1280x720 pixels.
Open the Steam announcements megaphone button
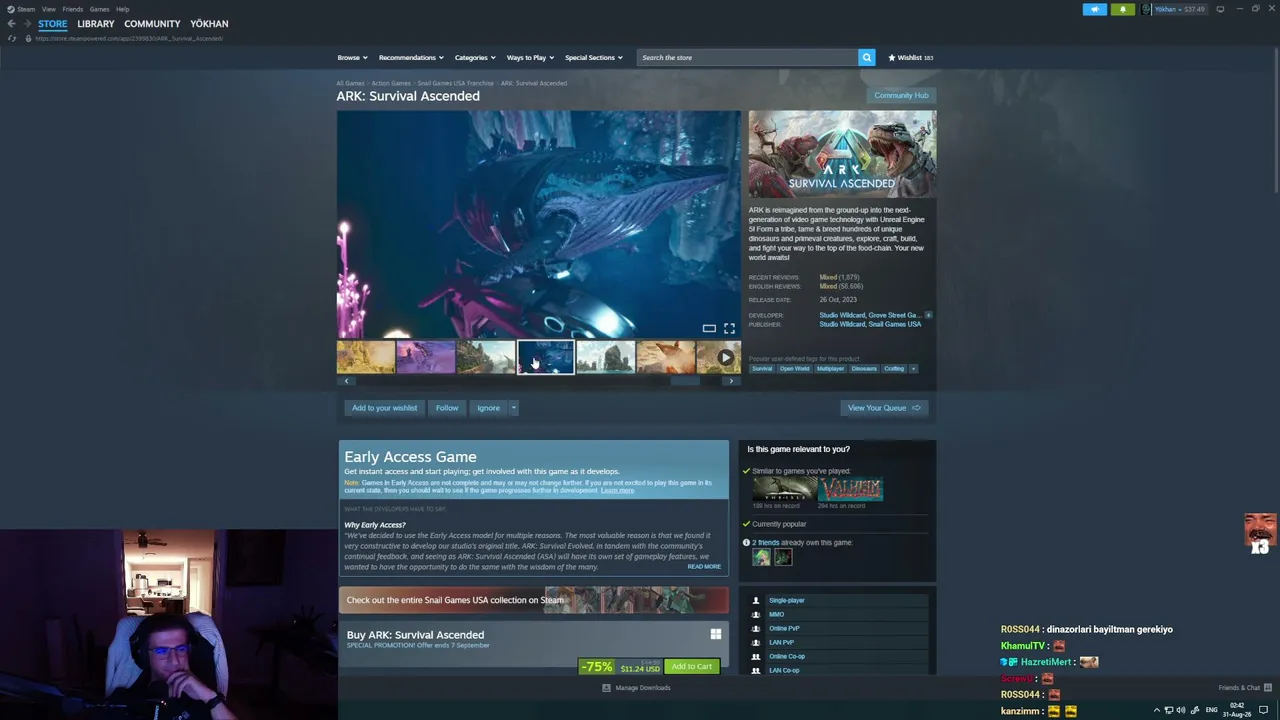(x=1094, y=9)
